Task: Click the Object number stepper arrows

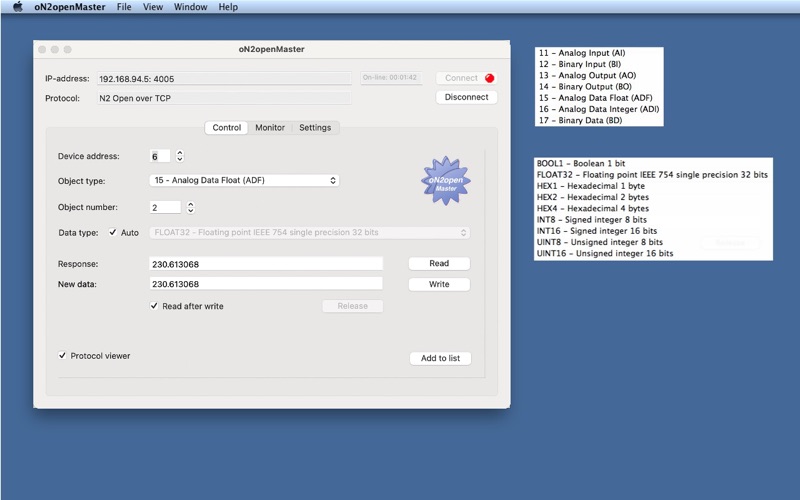Action: 190,207
